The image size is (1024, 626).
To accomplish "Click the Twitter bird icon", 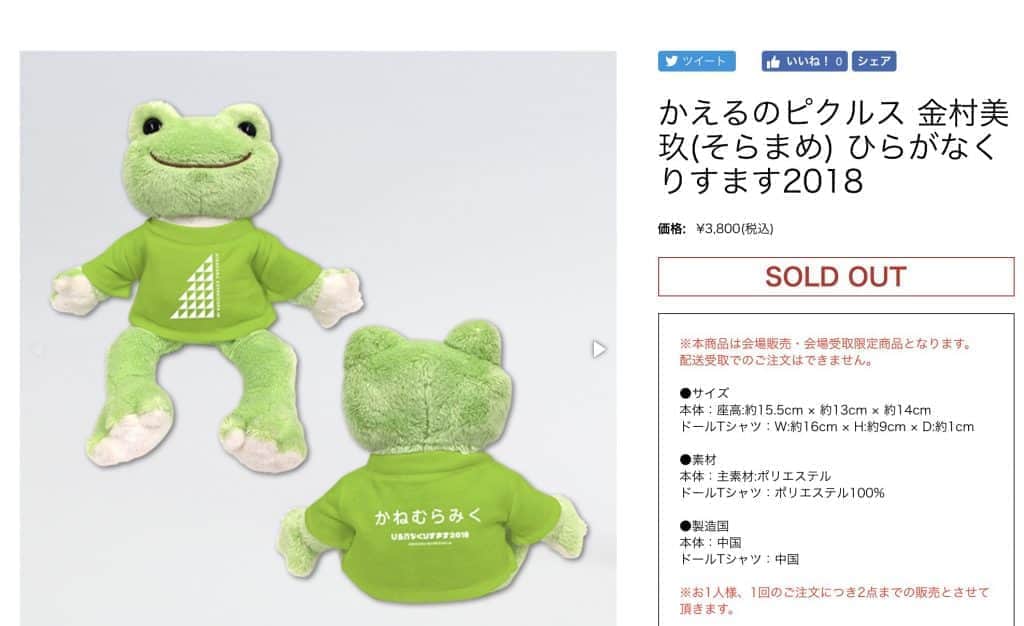I will point(671,61).
